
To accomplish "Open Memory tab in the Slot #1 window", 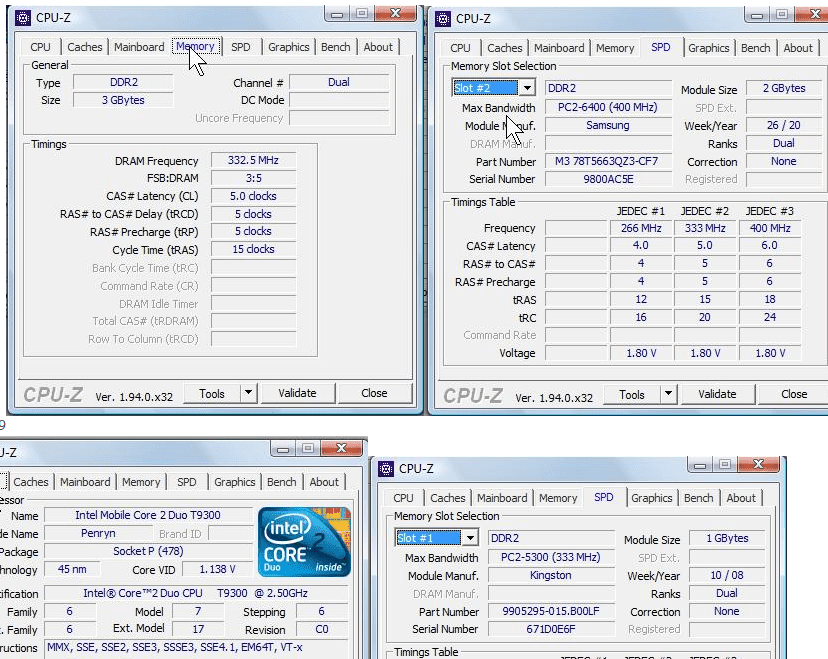I will [558, 498].
